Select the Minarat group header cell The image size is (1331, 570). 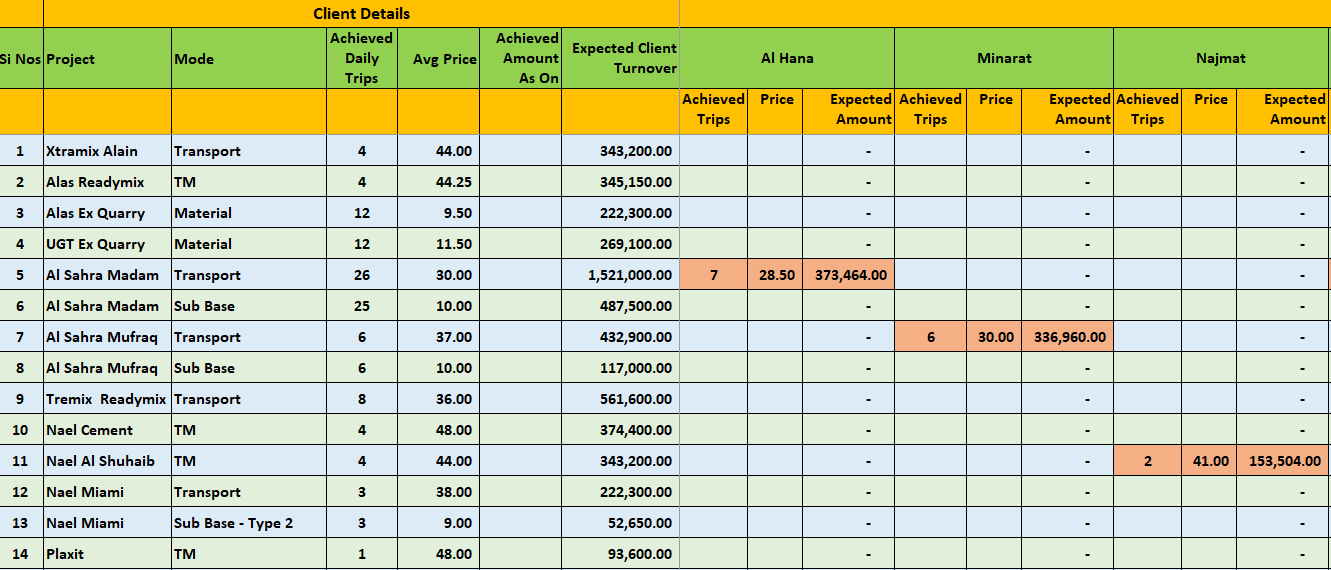tap(1004, 58)
